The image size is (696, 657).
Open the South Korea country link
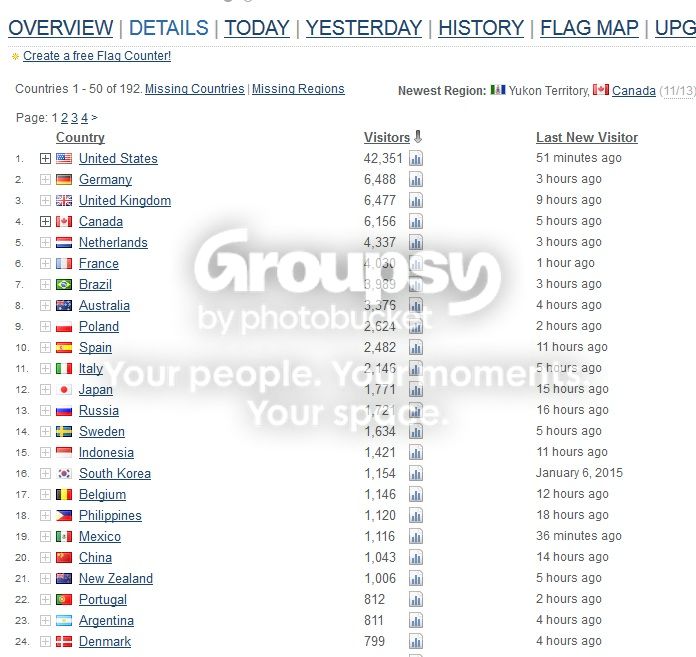115,474
